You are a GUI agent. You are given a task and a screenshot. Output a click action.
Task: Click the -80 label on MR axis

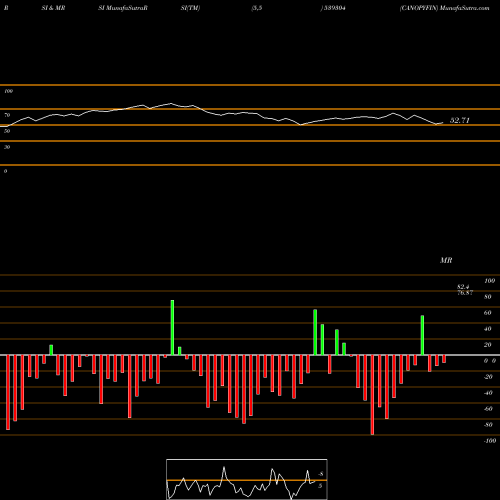point(488,425)
